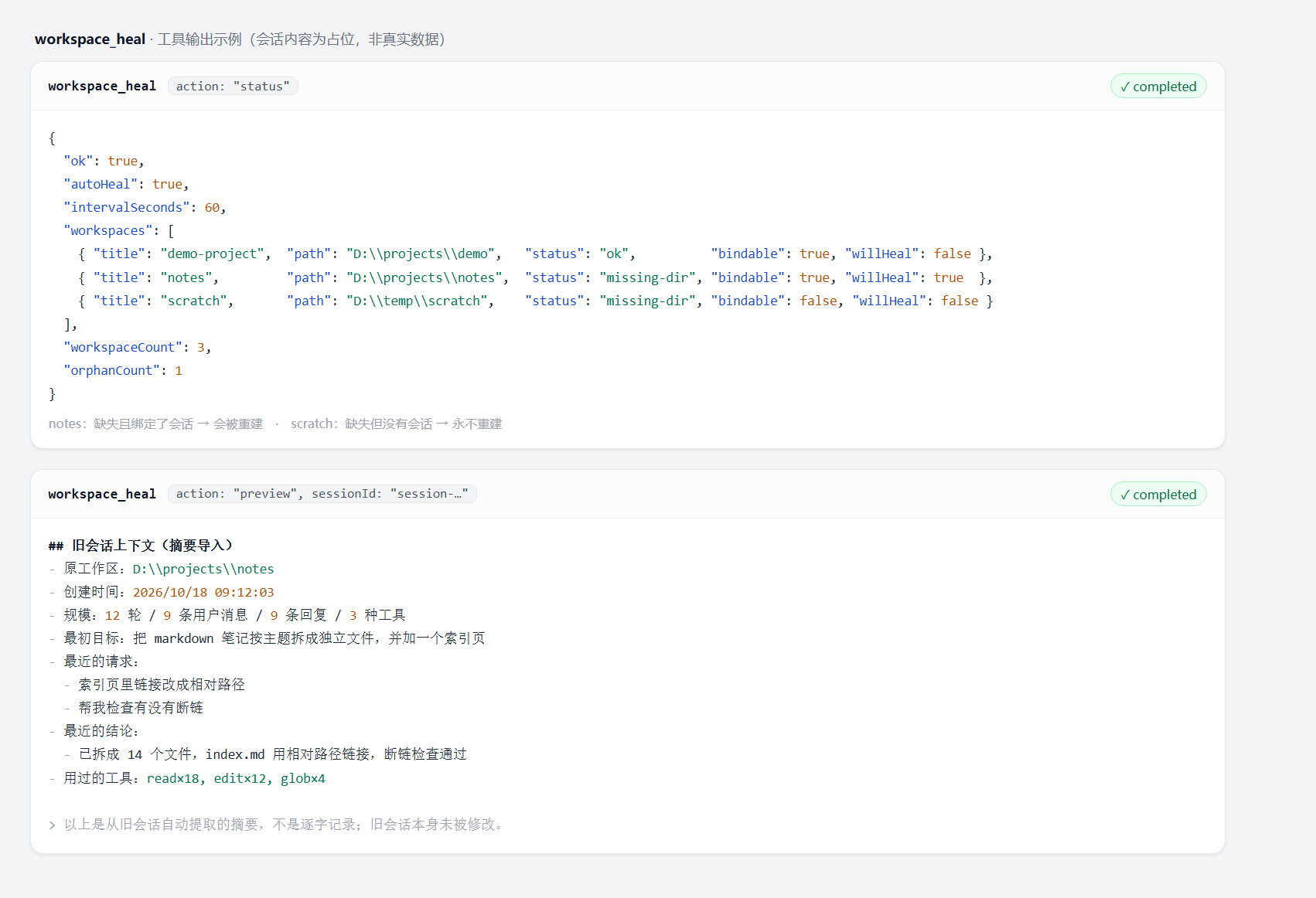Click the "demo-project" title value
Image resolution: width=1316 pixels, height=898 pixels.
(212, 254)
